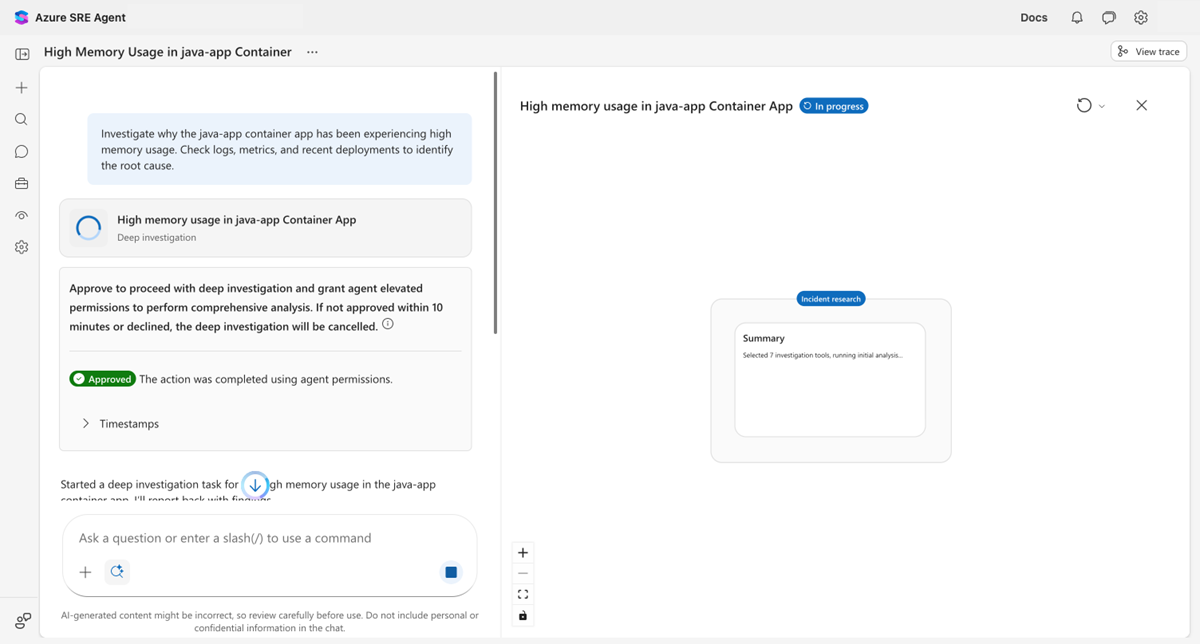Viewport: 1200px width, 644px height.
Task: Start a new chat with the plus icon
Action: coord(22,88)
